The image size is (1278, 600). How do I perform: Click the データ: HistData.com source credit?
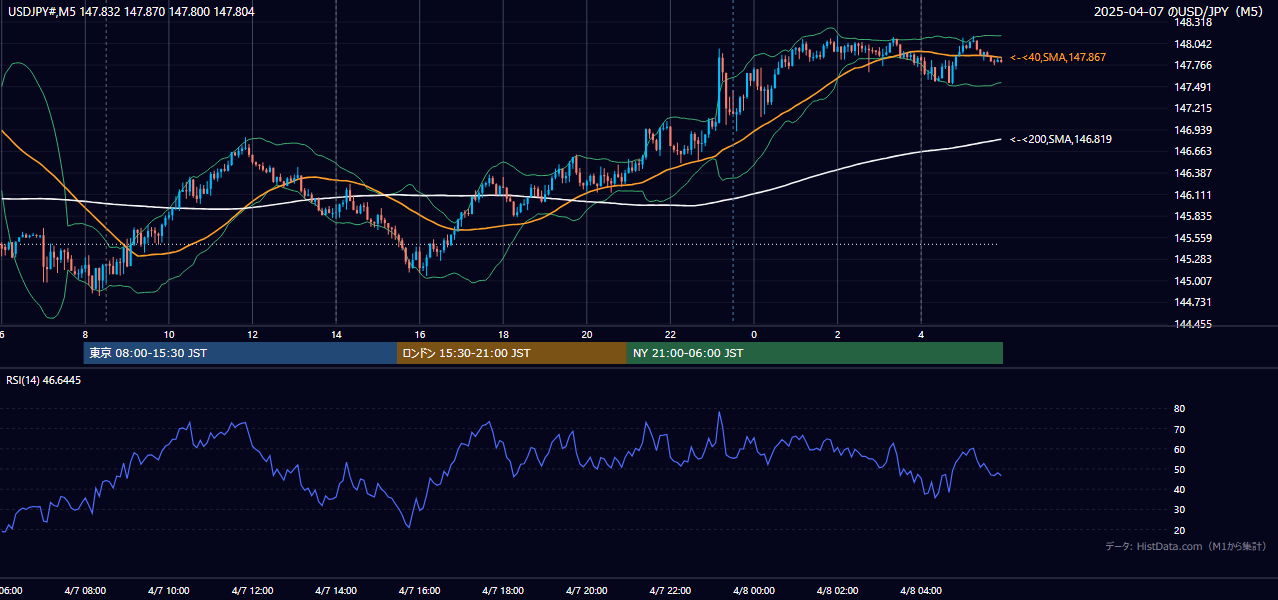[1186, 546]
